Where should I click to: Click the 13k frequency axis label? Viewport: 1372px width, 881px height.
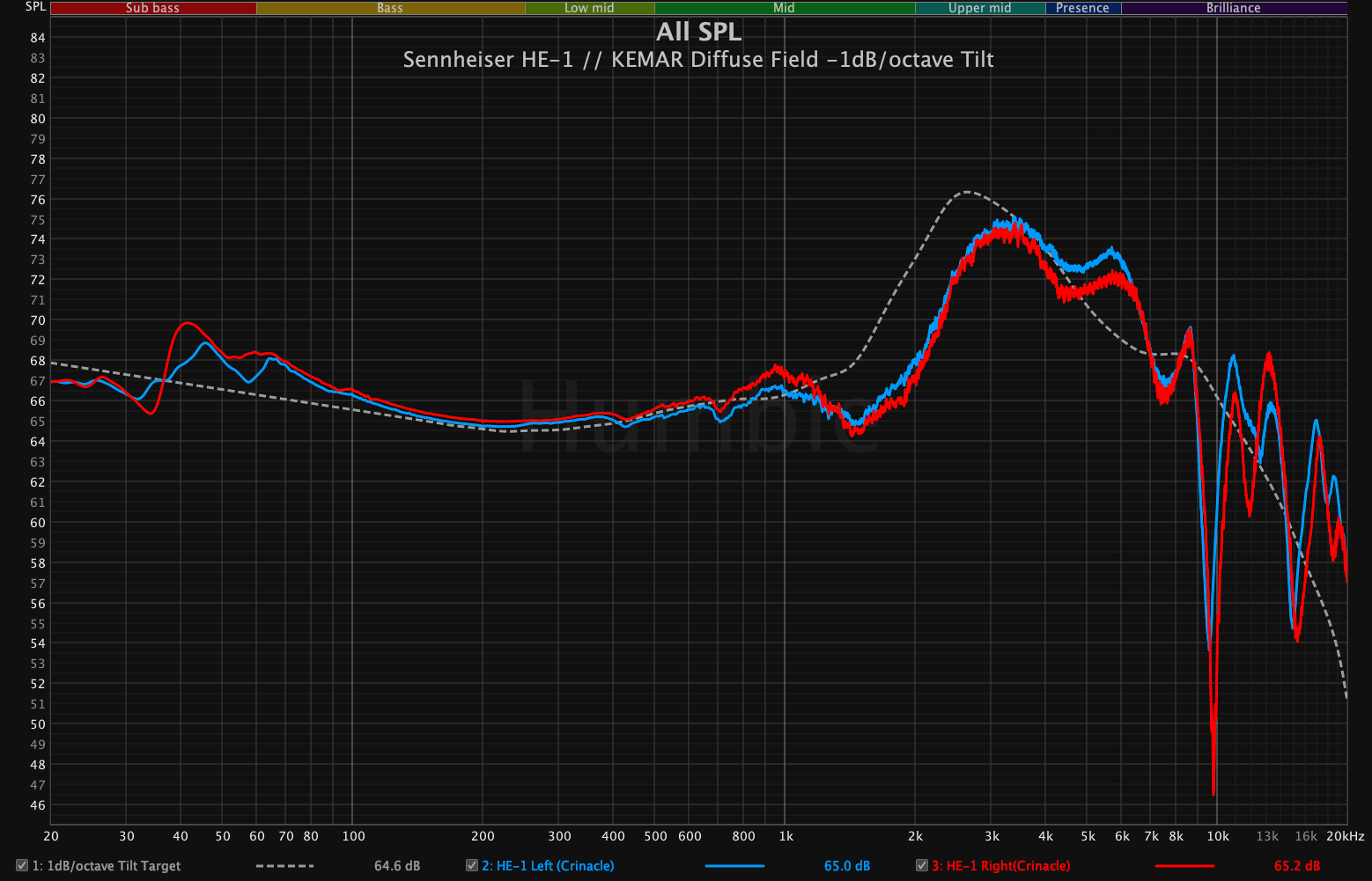tap(1267, 836)
